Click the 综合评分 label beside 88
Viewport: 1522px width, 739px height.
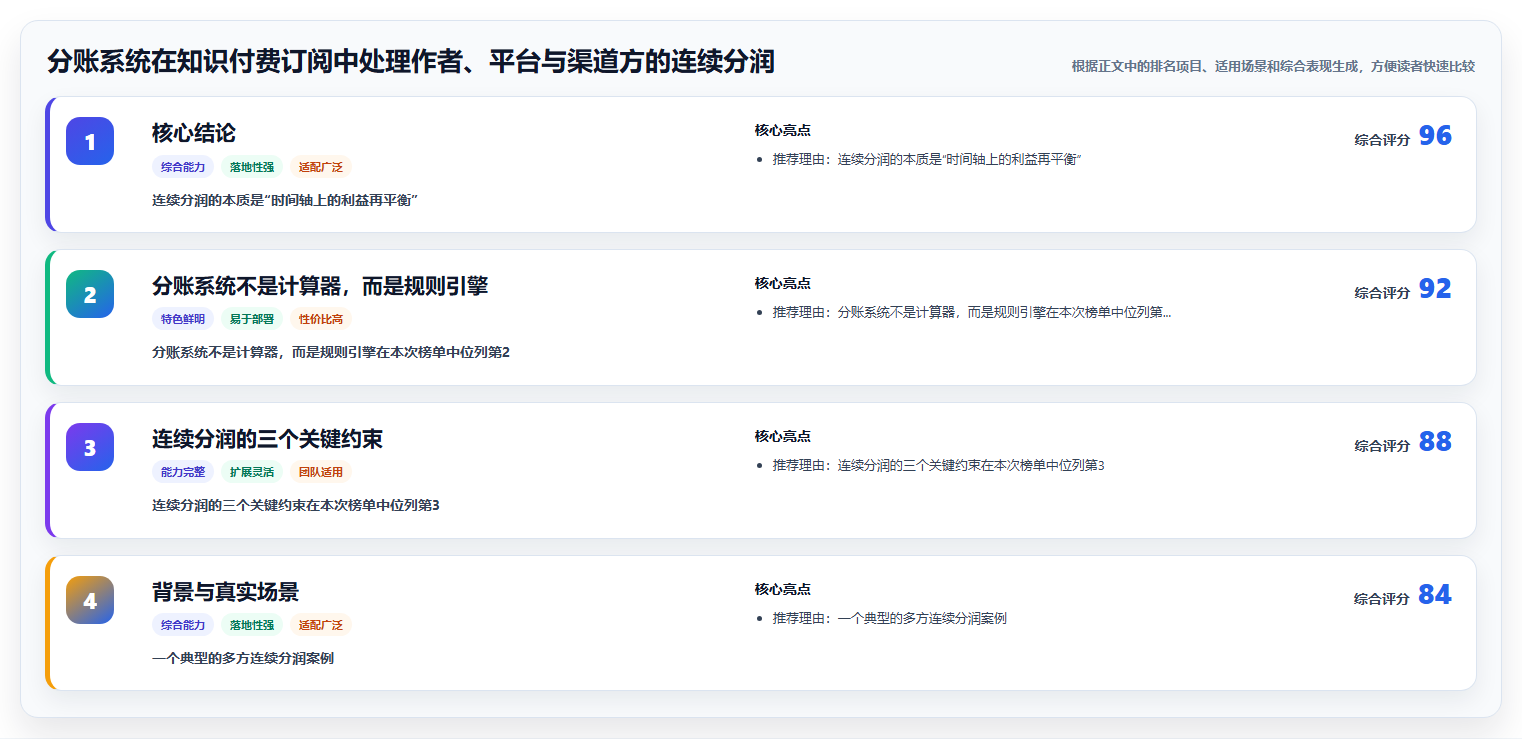pyautogui.click(x=1382, y=446)
